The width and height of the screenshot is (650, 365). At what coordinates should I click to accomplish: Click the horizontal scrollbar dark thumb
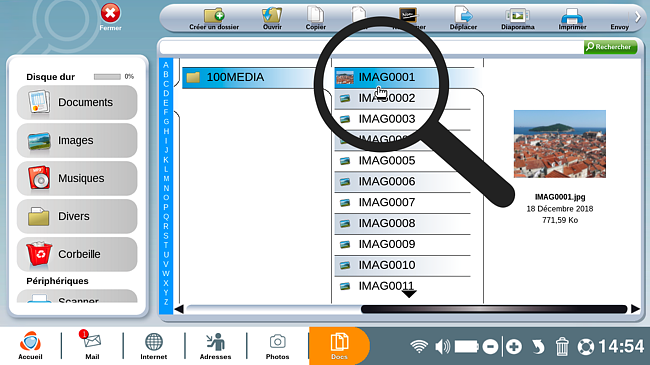pyautogui.click(x=494, y=309)
